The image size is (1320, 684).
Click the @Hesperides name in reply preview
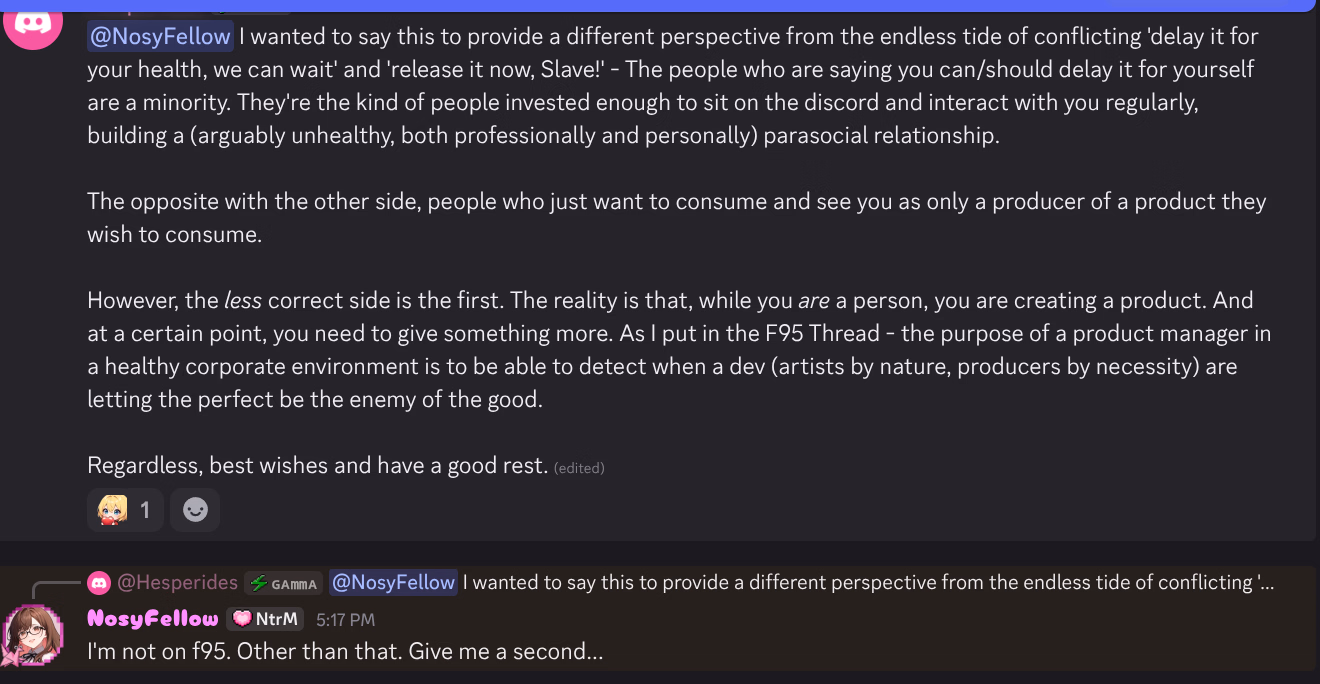coord(177,582)
